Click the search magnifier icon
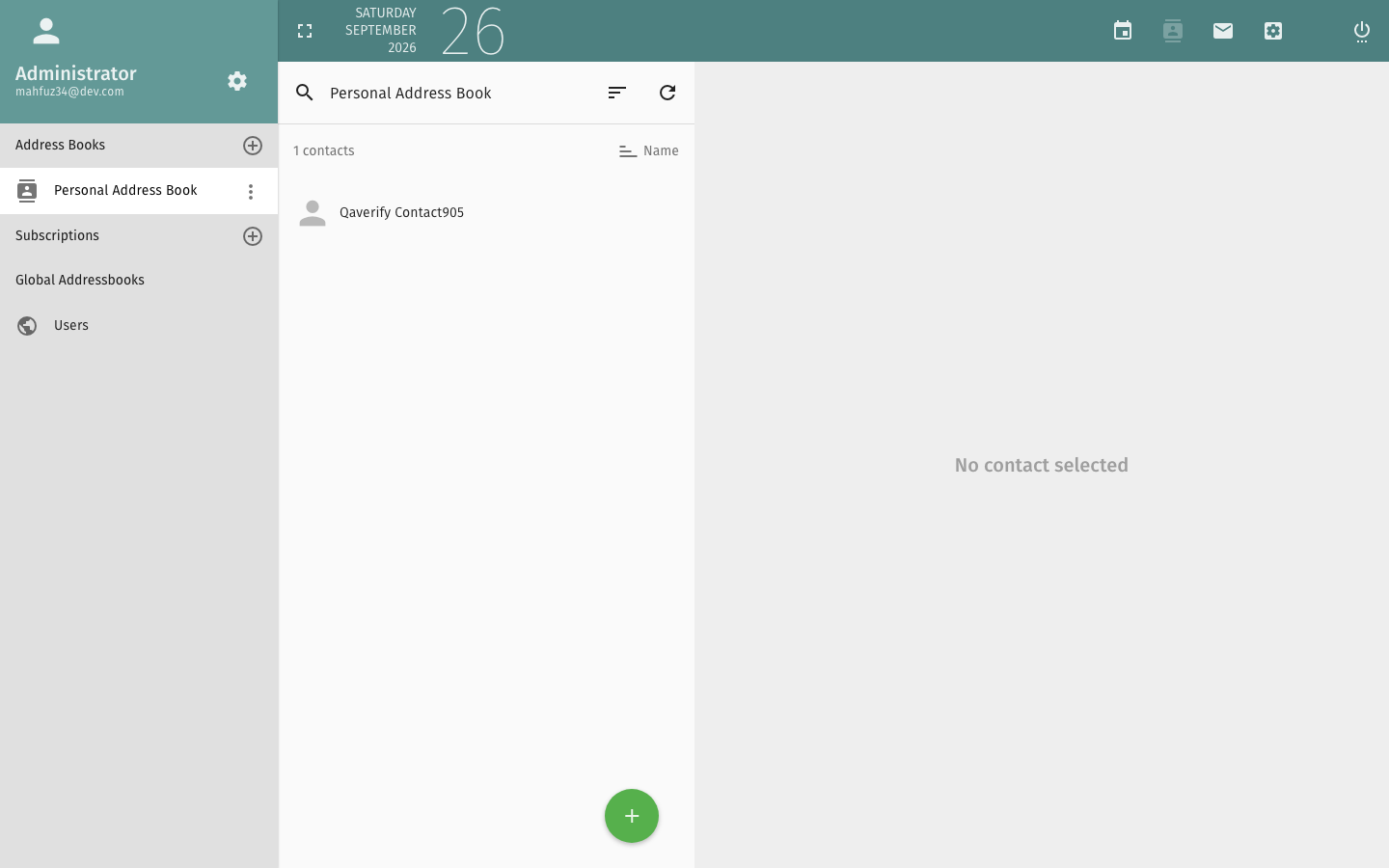Screen dimensions: 1389x868 point(305,93)
